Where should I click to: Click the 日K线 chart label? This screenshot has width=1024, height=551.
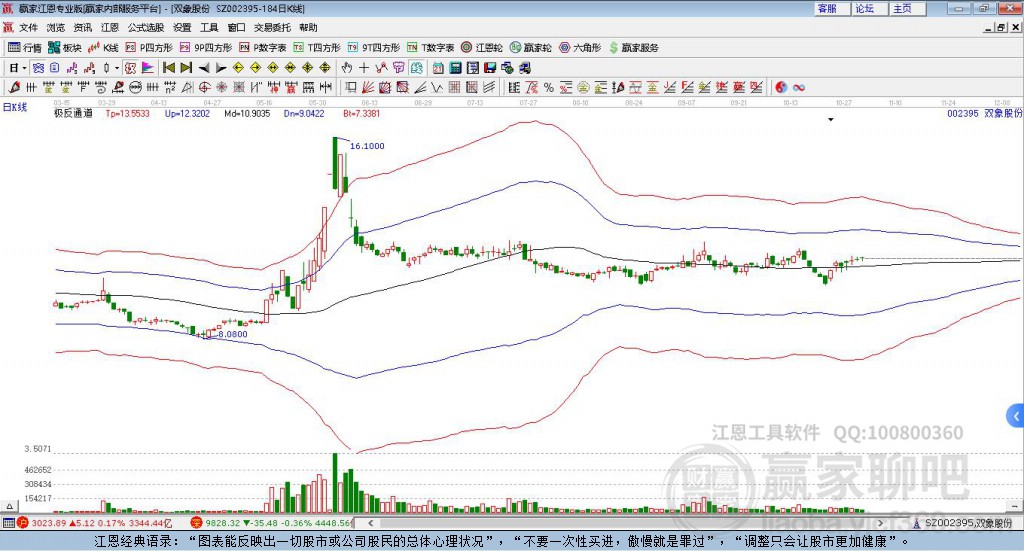(x=15, y=107)
